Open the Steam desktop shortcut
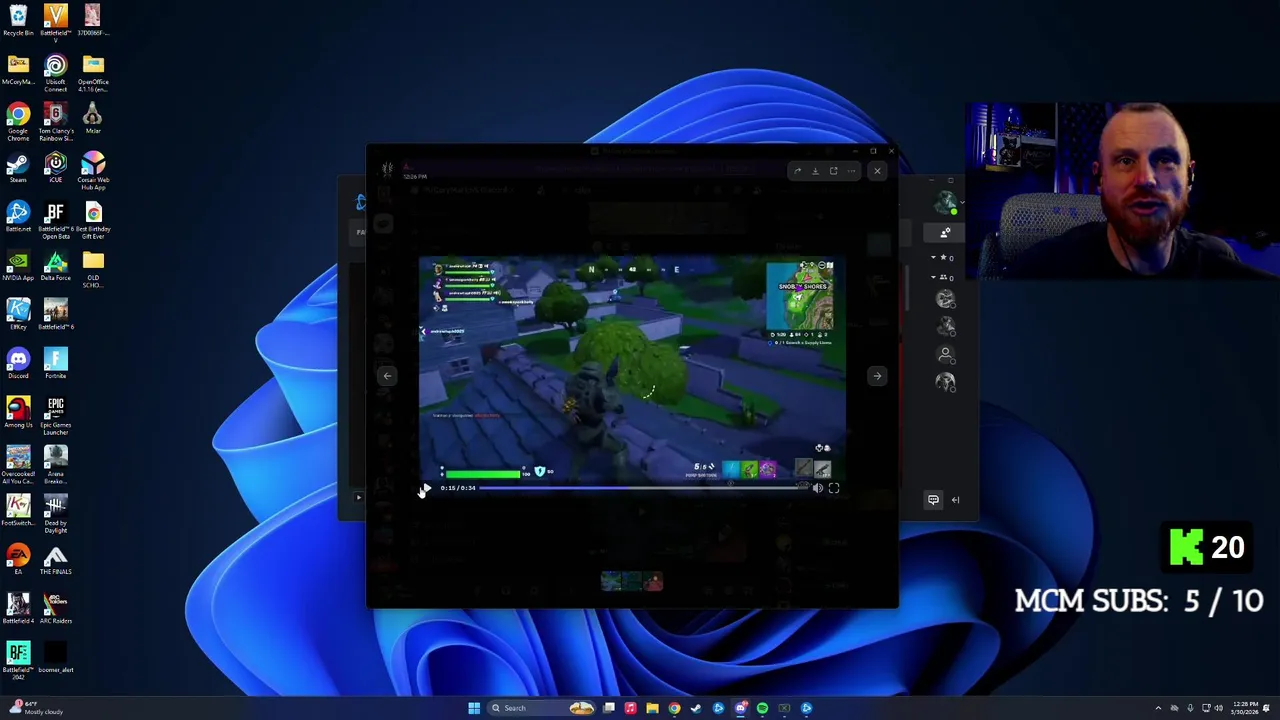Screen dimensions: 1280x720 click(18, 167)
